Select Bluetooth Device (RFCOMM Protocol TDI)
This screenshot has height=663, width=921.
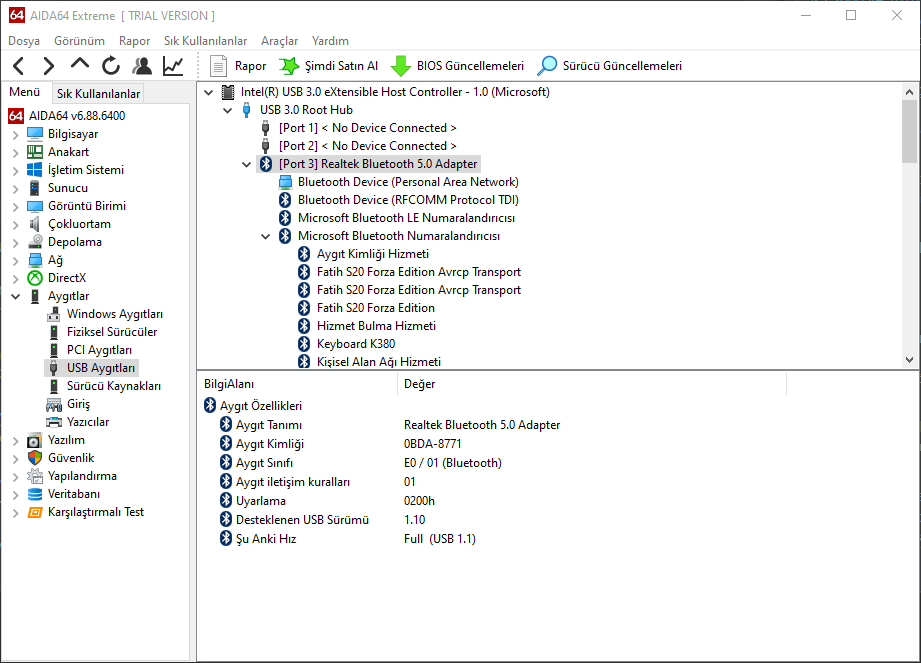(x=408, y=200)
